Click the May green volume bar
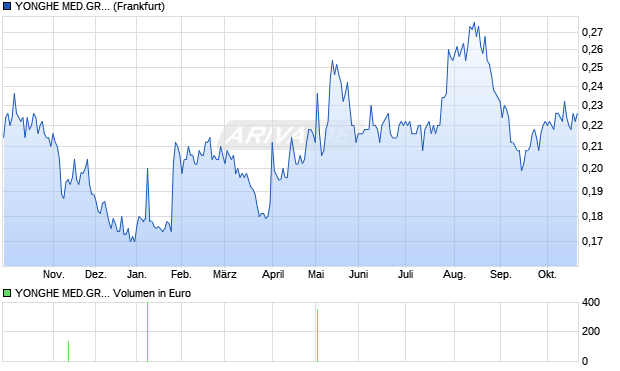The width and height of the screenshot is (620, 371). pos(317,335)
